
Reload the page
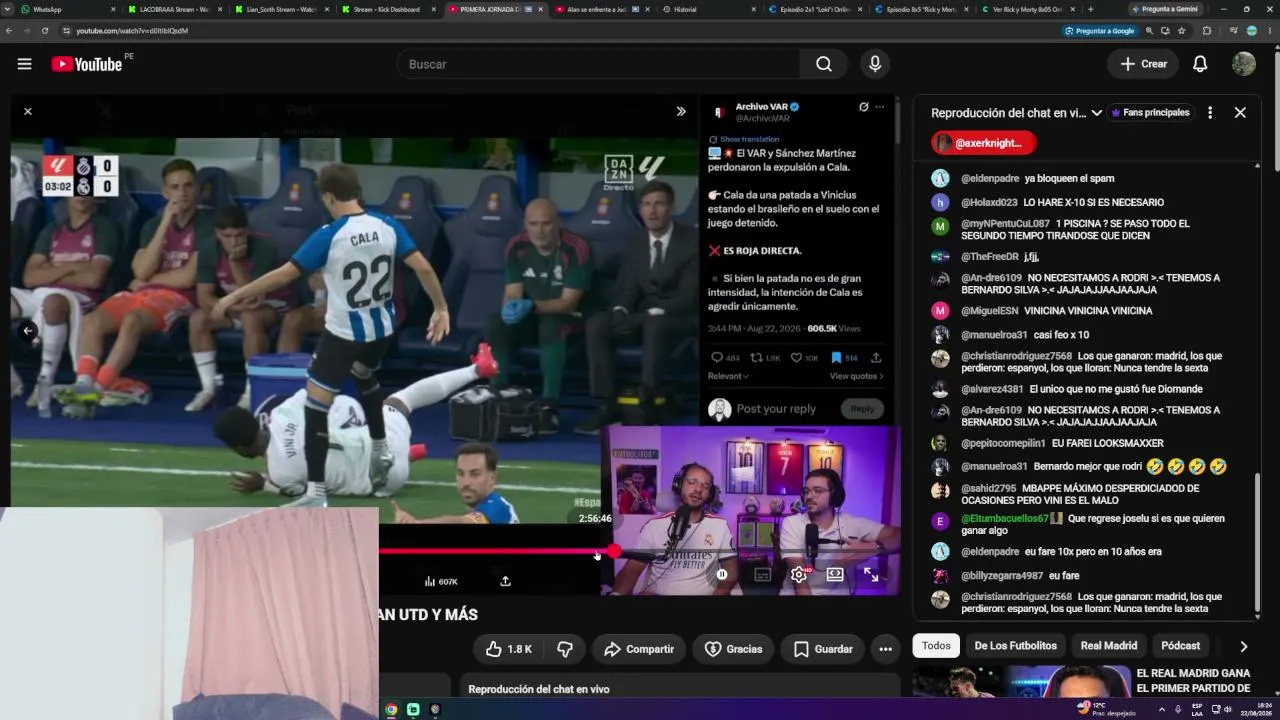[x=44, y=31]
